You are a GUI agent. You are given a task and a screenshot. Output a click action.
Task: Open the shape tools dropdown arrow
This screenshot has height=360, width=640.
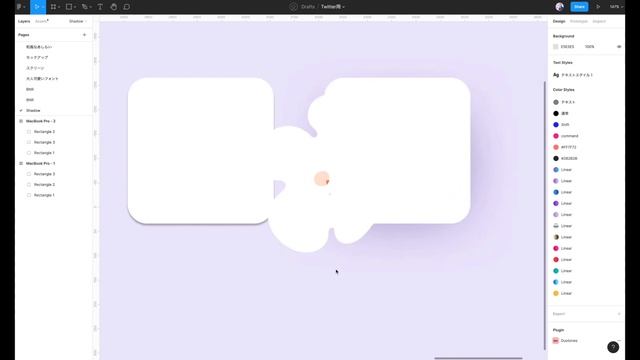(75, 7)
